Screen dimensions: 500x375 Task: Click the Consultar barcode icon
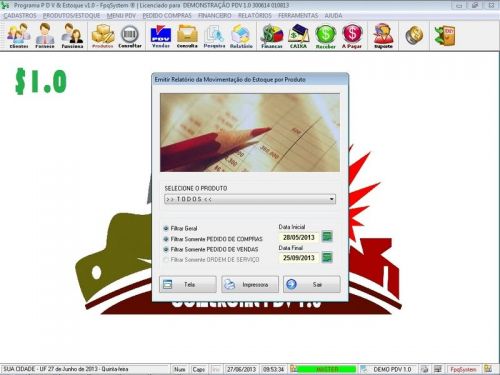click(x=130, y=36)
